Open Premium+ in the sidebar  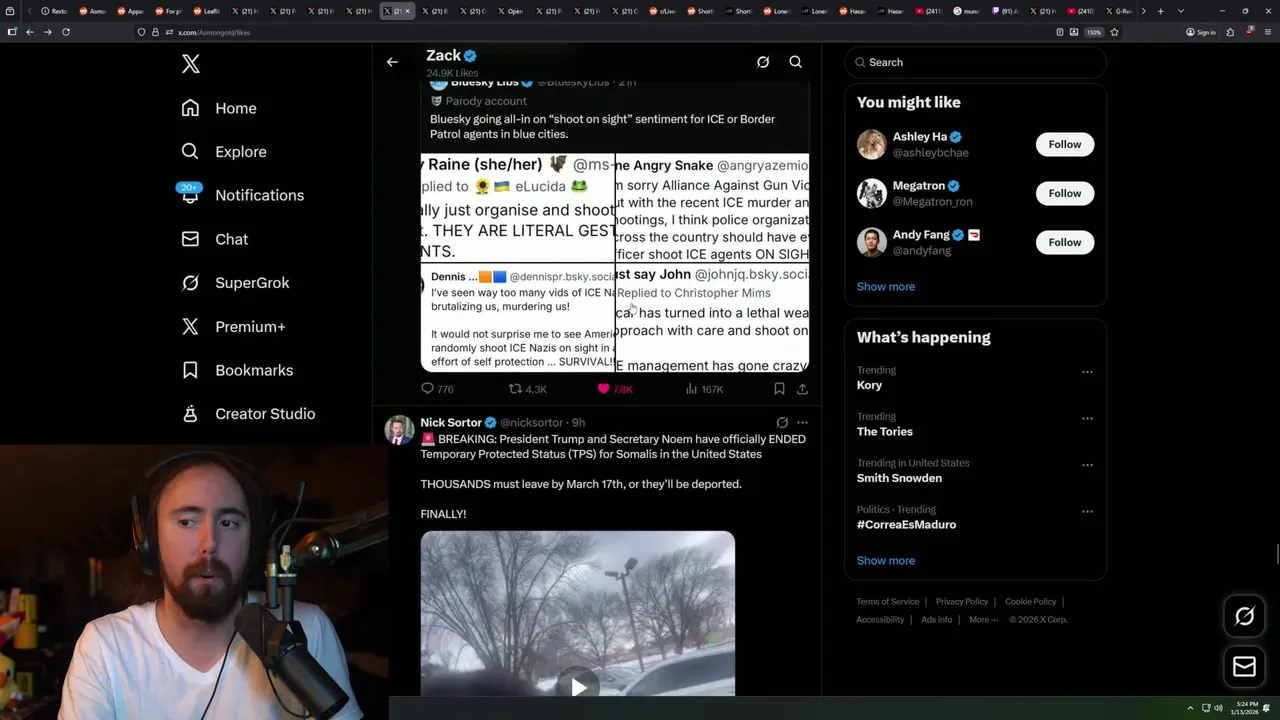tap(233, 326)
